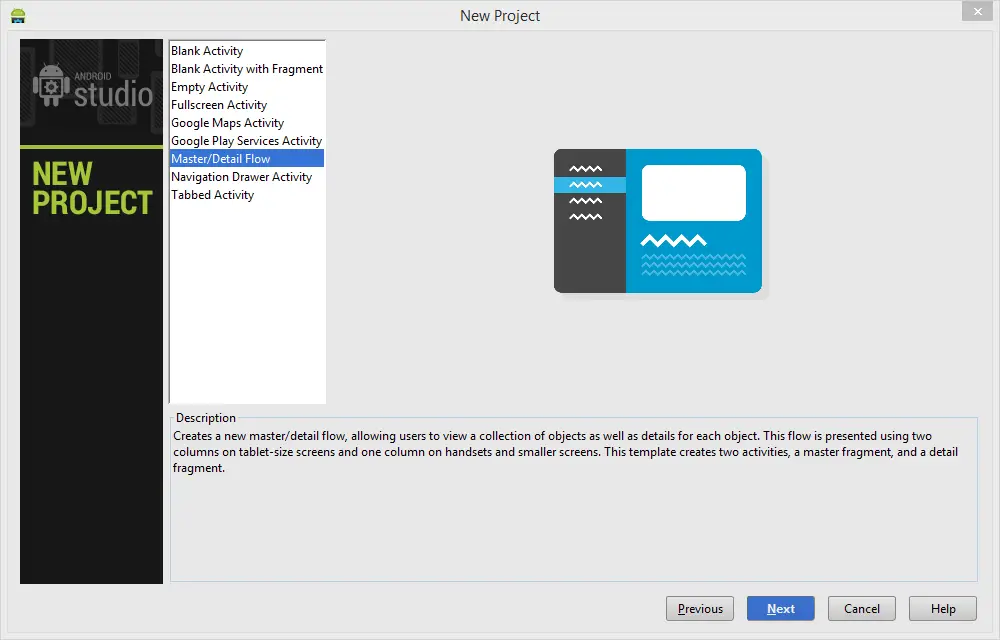The height and width of the screenshot is (640, 1000).
Task: Open Help for this dialog
Action: point(943,608)
